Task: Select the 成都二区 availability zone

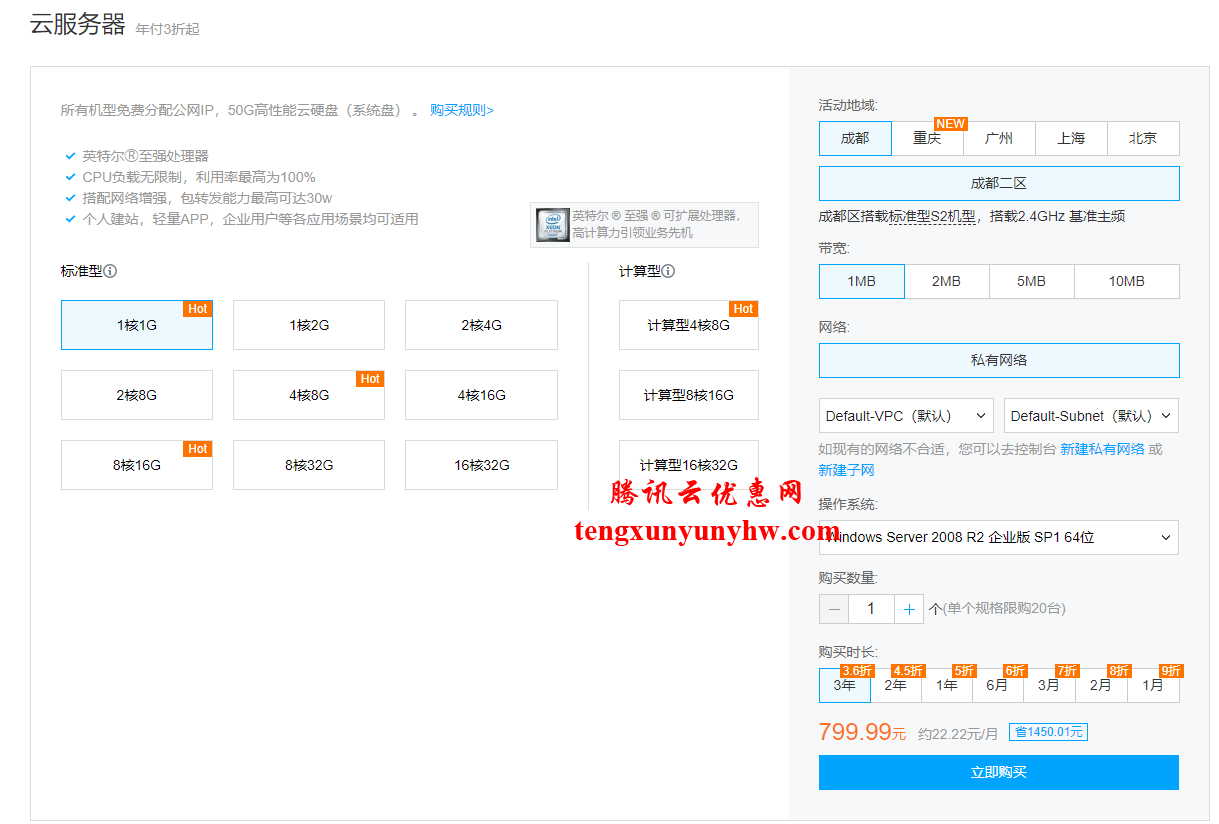Action: click(x=999, y=184)
